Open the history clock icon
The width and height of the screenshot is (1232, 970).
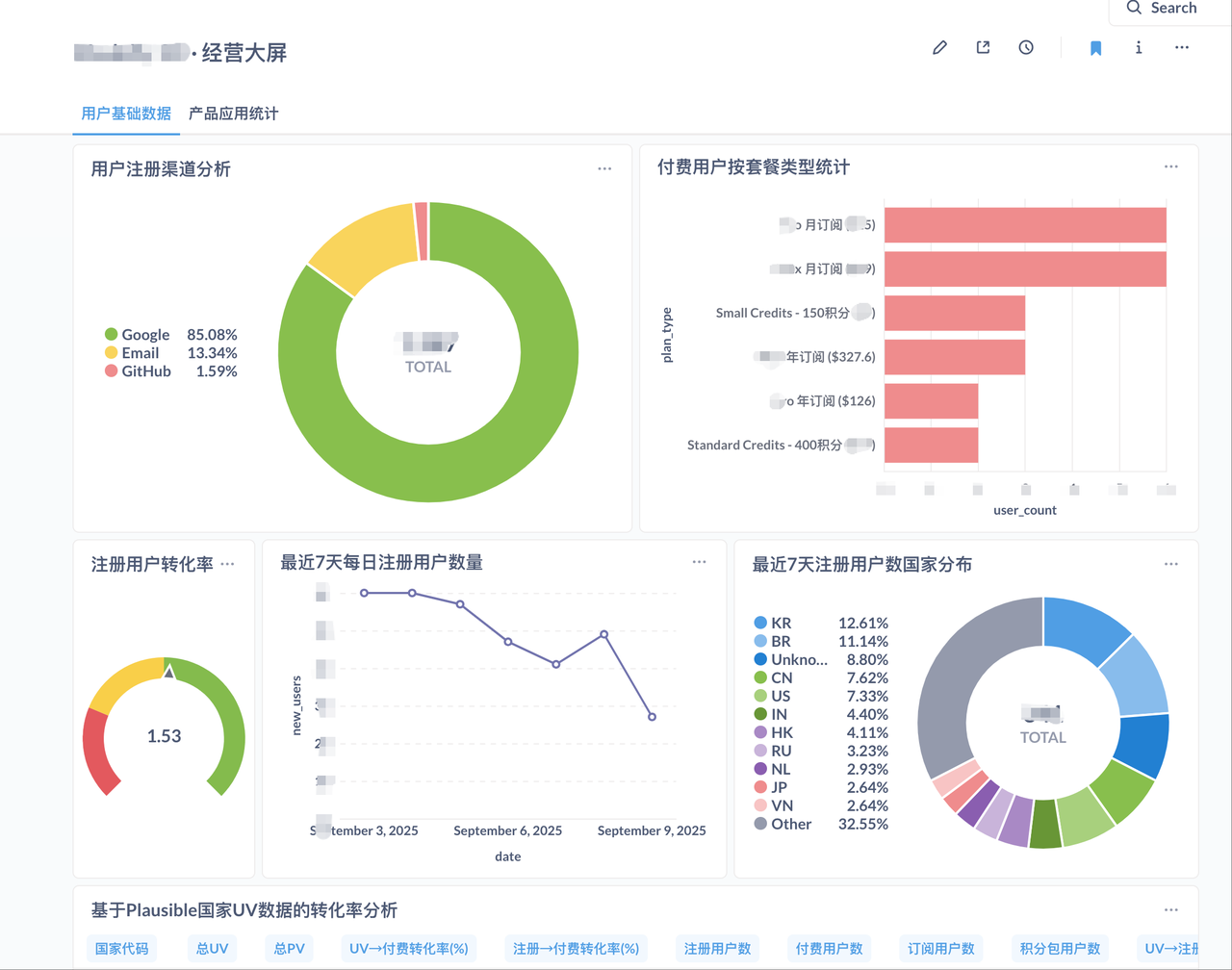point(1026,47)
